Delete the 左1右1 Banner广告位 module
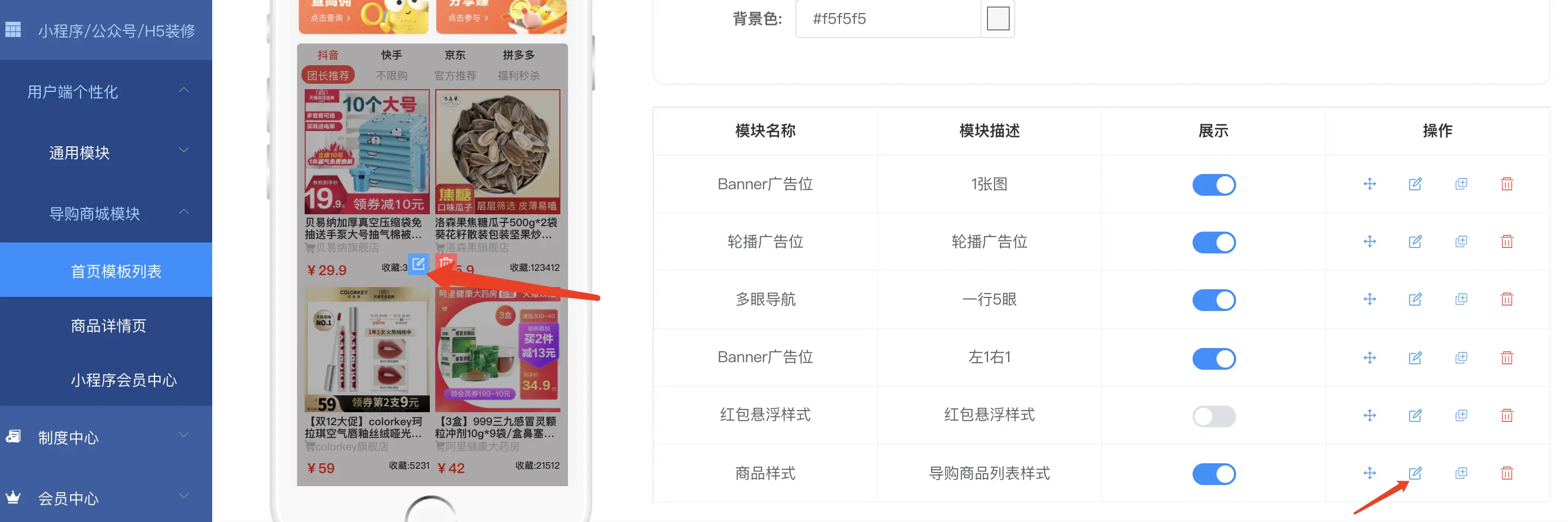 click(x=1507, y=358)
